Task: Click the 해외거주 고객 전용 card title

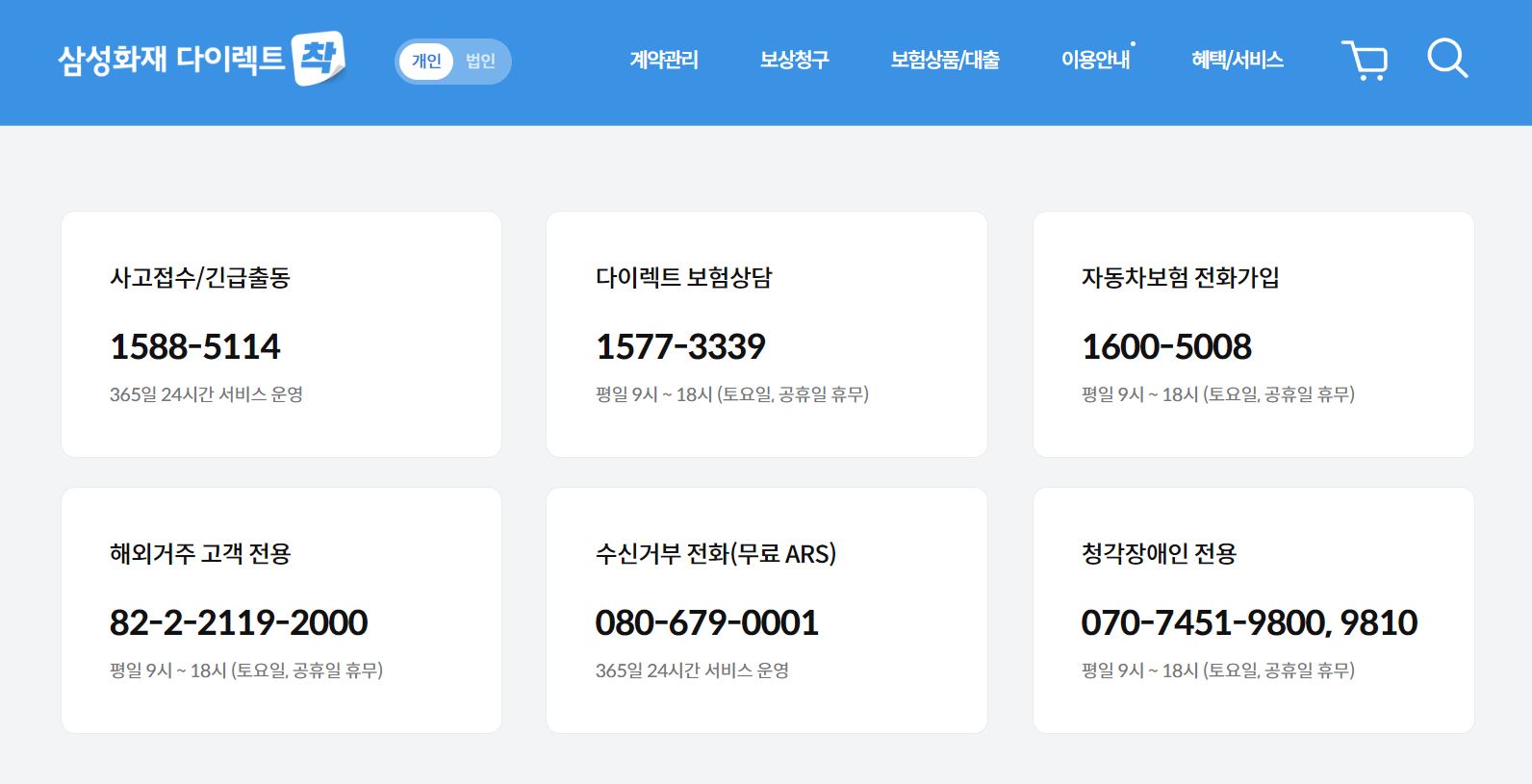Action: click(x=200, y=553)
